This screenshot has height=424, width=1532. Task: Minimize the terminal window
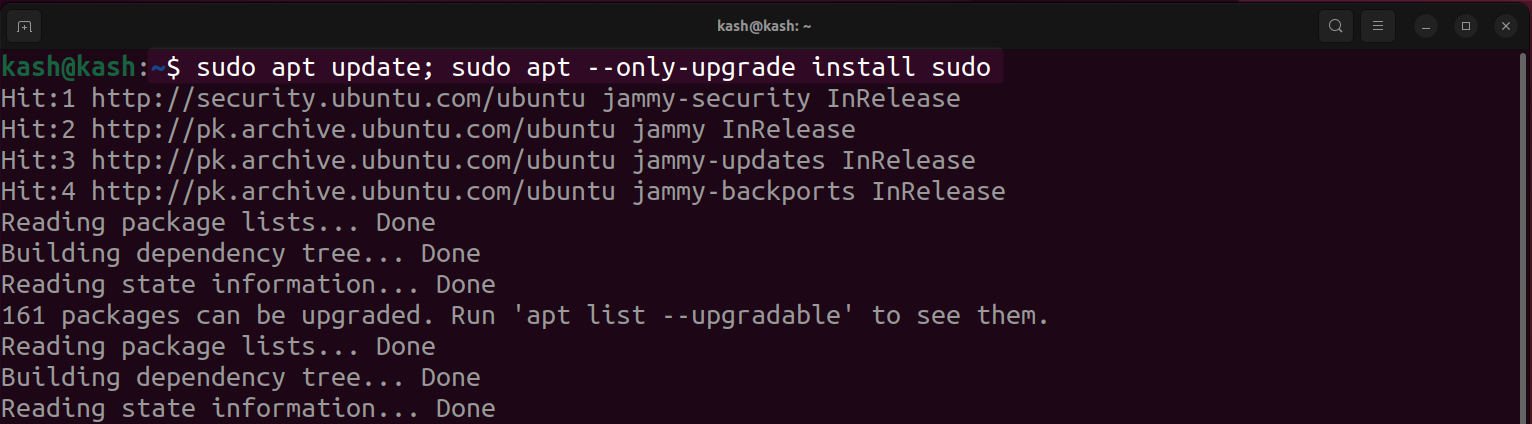[1425, 25]
